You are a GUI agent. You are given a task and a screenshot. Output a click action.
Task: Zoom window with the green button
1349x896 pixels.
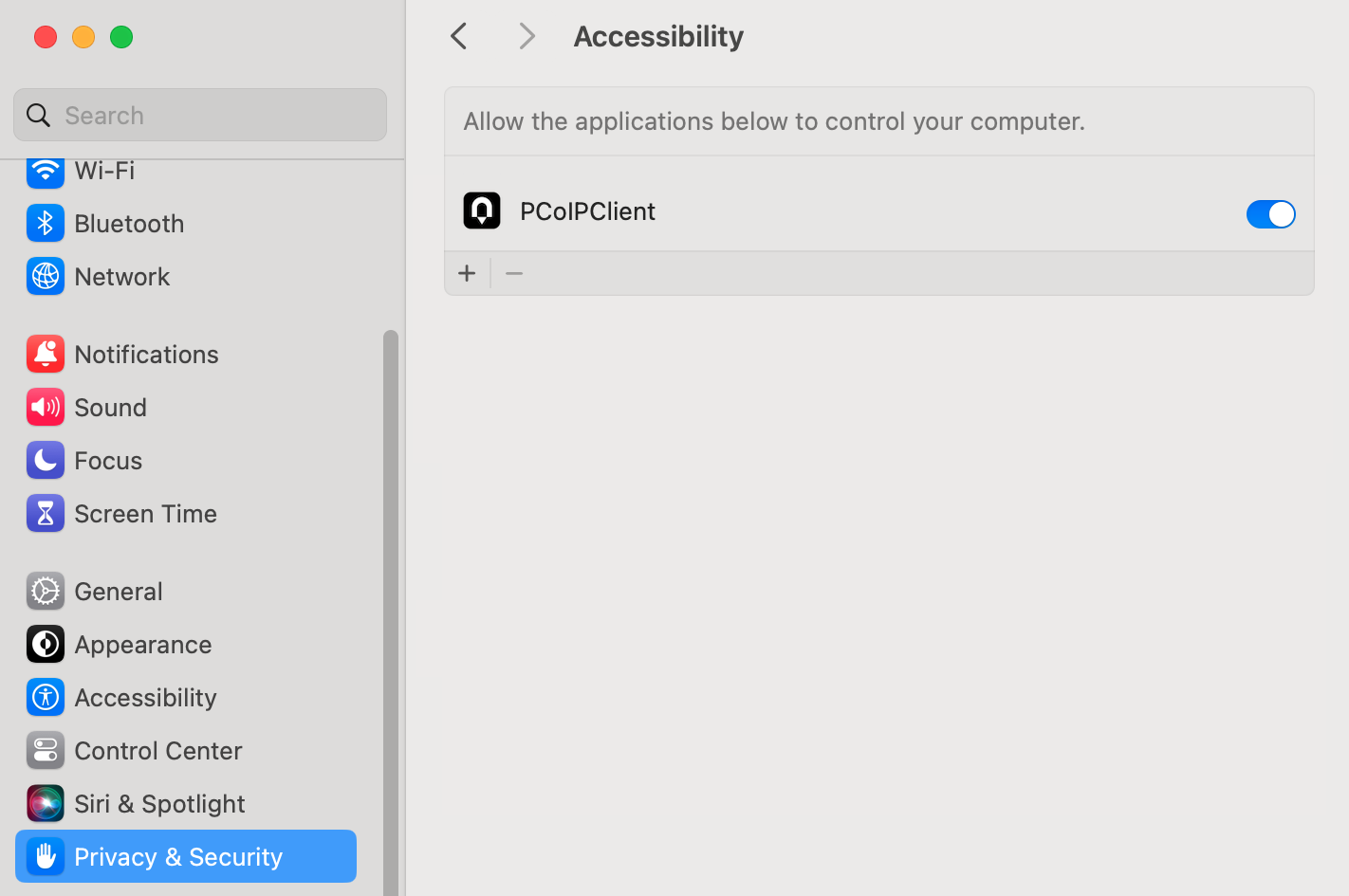click(x=121, y=37)
